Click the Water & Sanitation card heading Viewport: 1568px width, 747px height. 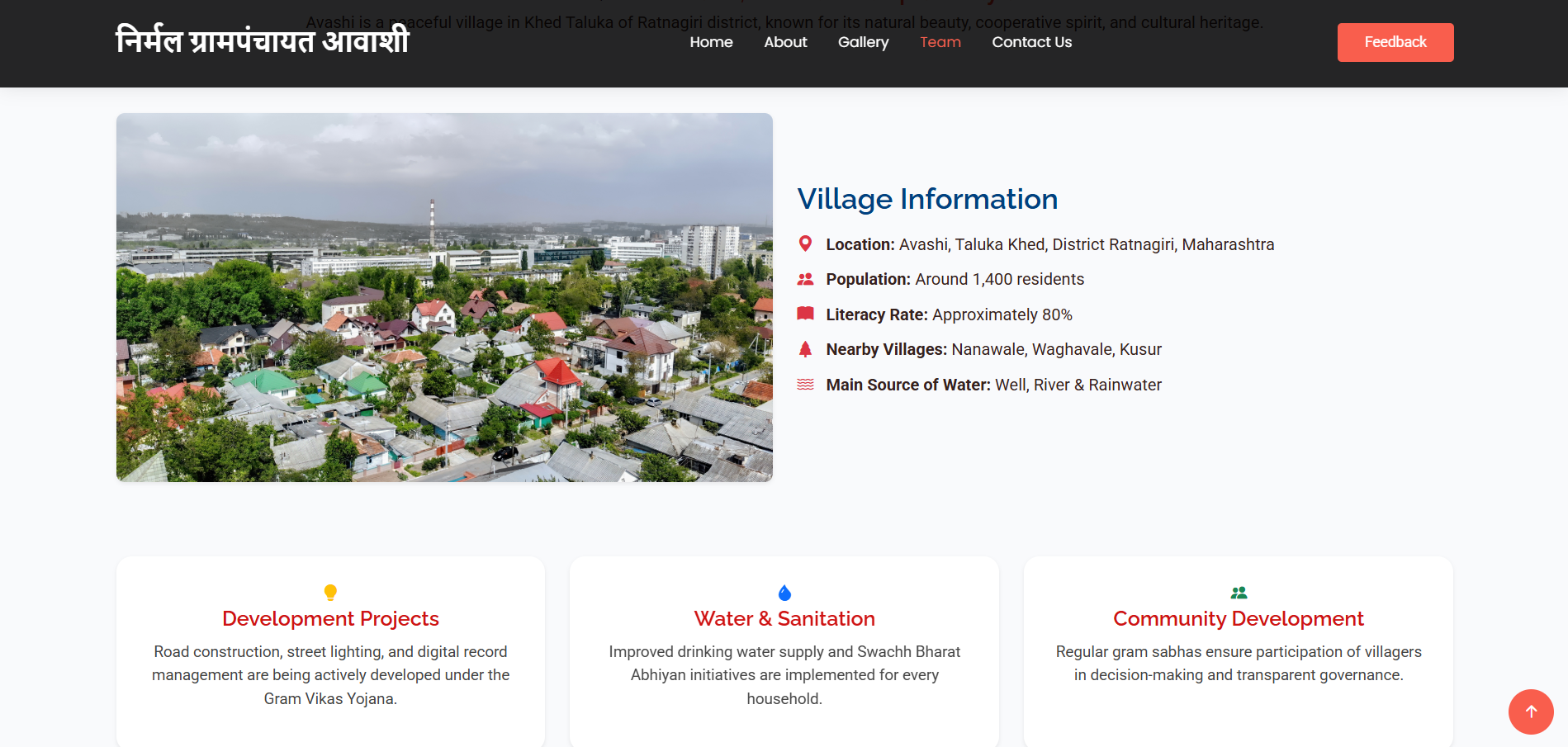pyautogui.click(x=784, y=618)
